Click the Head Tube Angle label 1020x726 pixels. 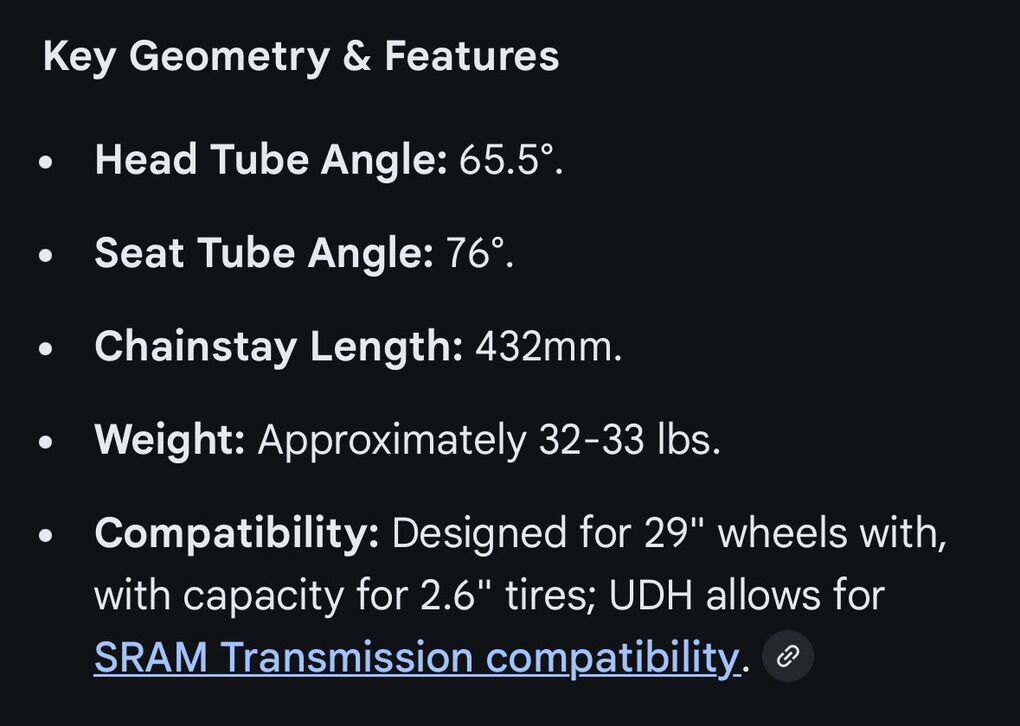[x=270, y=160]
